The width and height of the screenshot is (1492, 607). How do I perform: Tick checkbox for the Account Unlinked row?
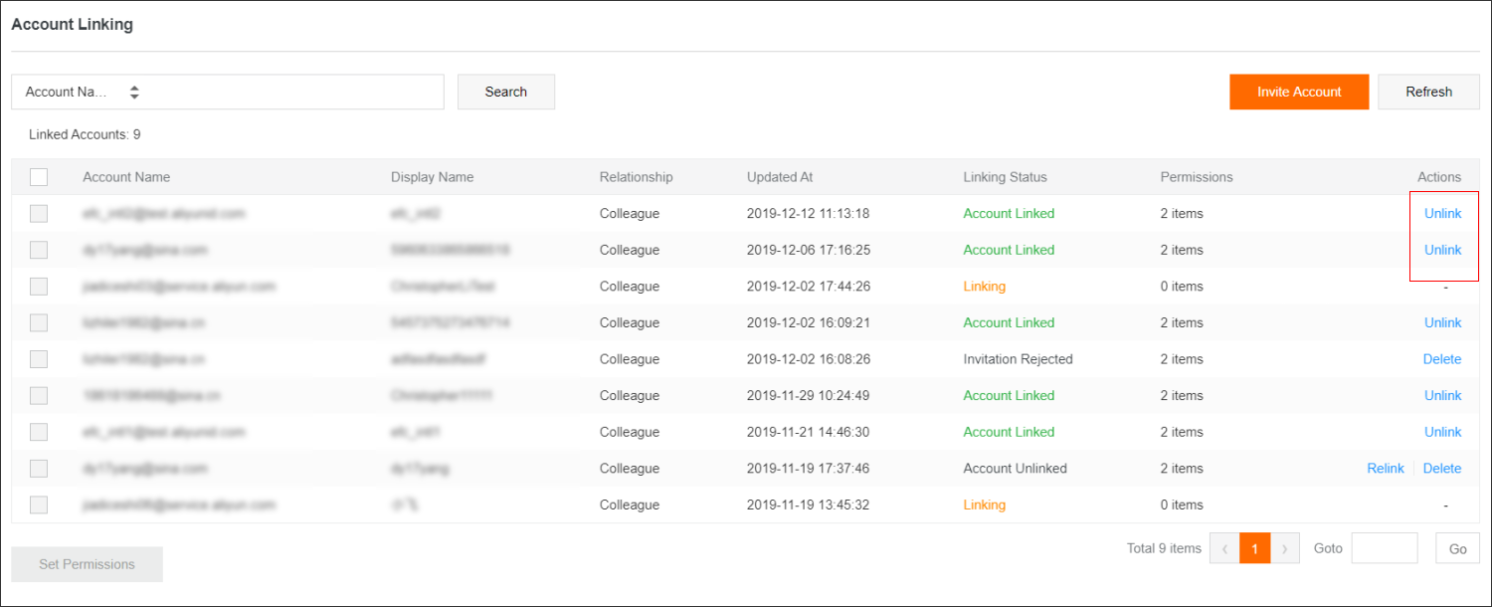click(x=39, y=468)
